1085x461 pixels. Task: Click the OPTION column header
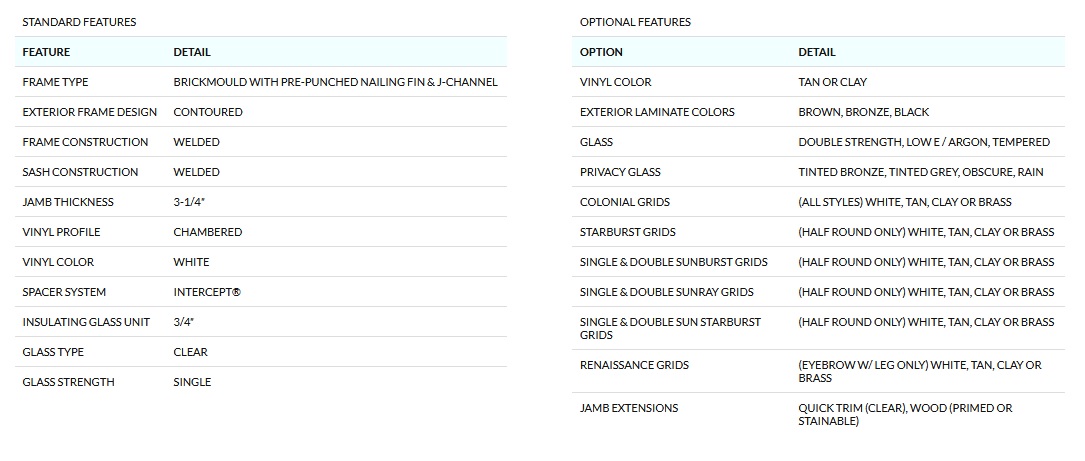pos(601,52)
